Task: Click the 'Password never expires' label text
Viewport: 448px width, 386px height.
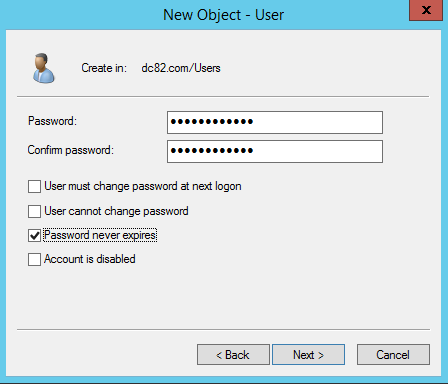Action: (x=100, y=235)
